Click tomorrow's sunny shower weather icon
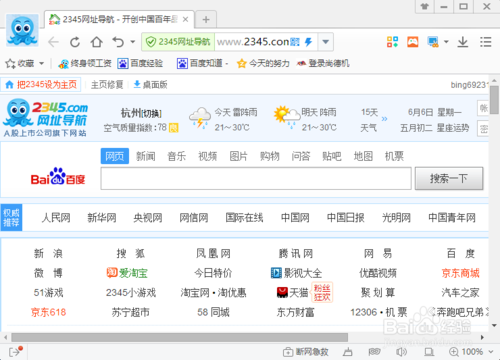500x360 pixels. pos(287,118)
